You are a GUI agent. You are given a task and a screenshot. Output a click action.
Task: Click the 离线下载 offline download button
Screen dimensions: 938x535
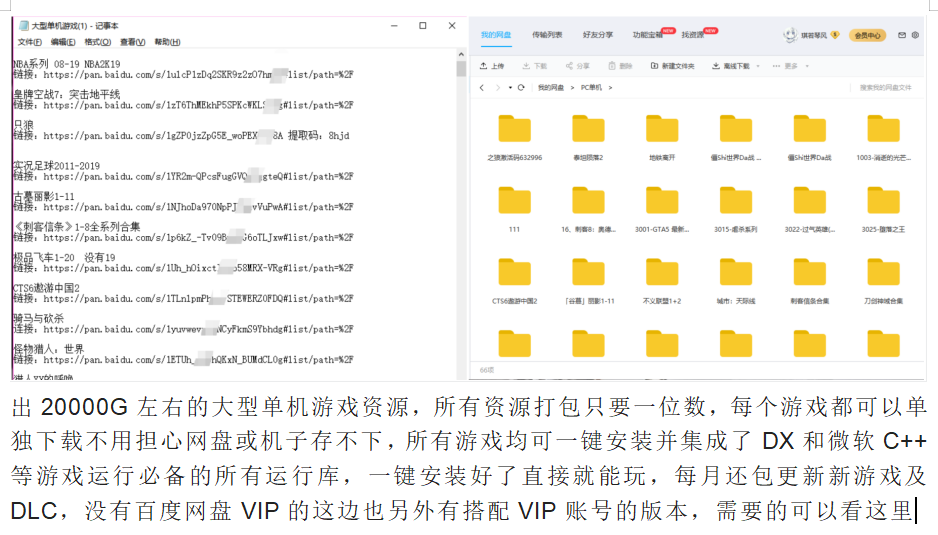coord(730,66)
